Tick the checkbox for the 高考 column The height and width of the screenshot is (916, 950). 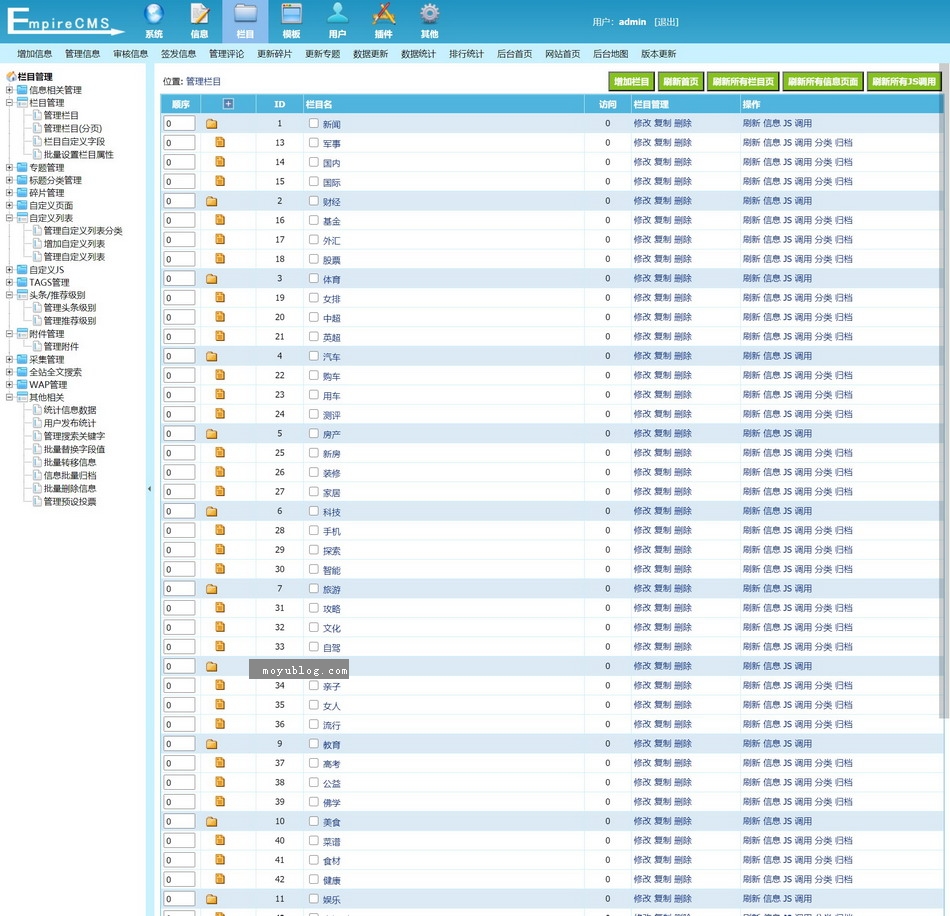313,763
